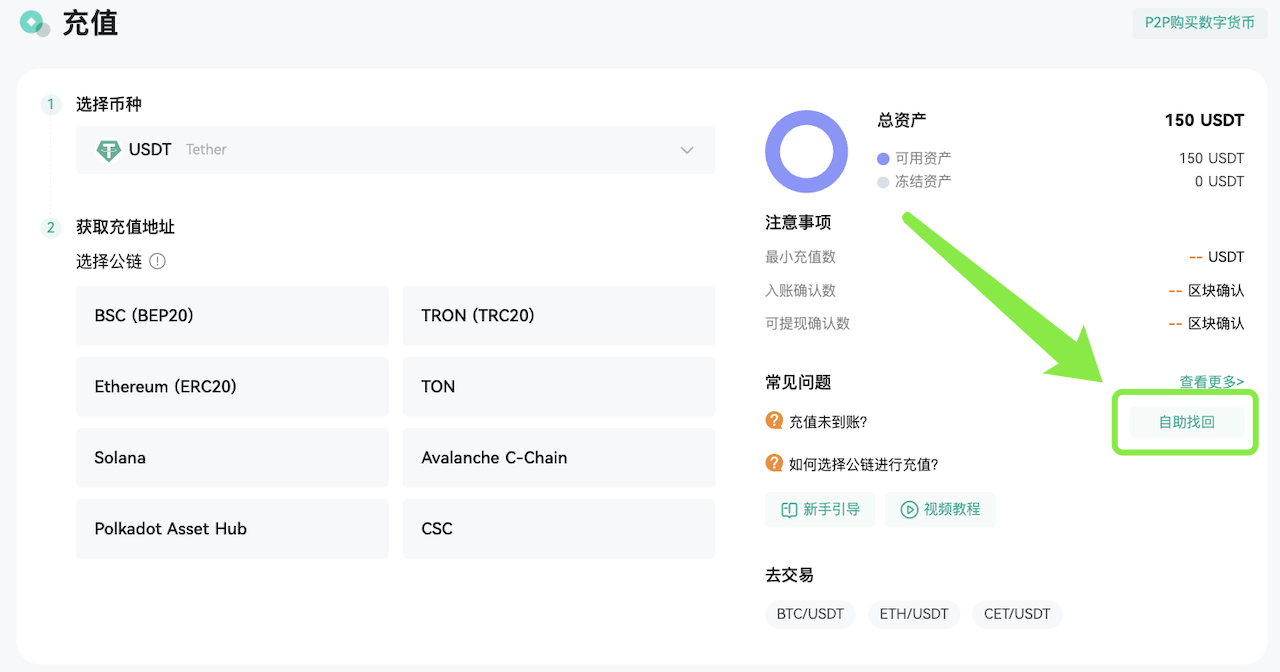Click the 入账确认数 label

[800, 290]
